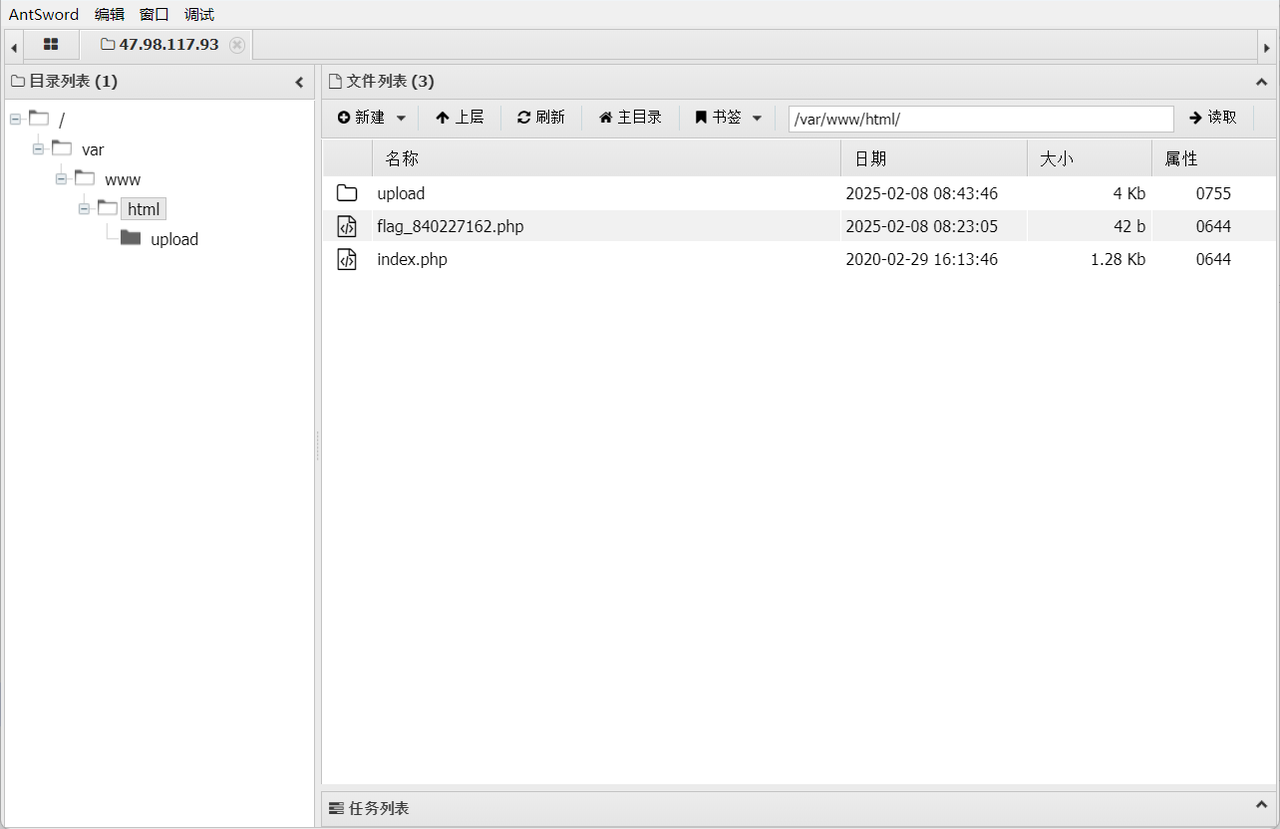The image size is (1280, 829).
Task: Click the flag_840227162.php file icon
Action: pos(347,226)
